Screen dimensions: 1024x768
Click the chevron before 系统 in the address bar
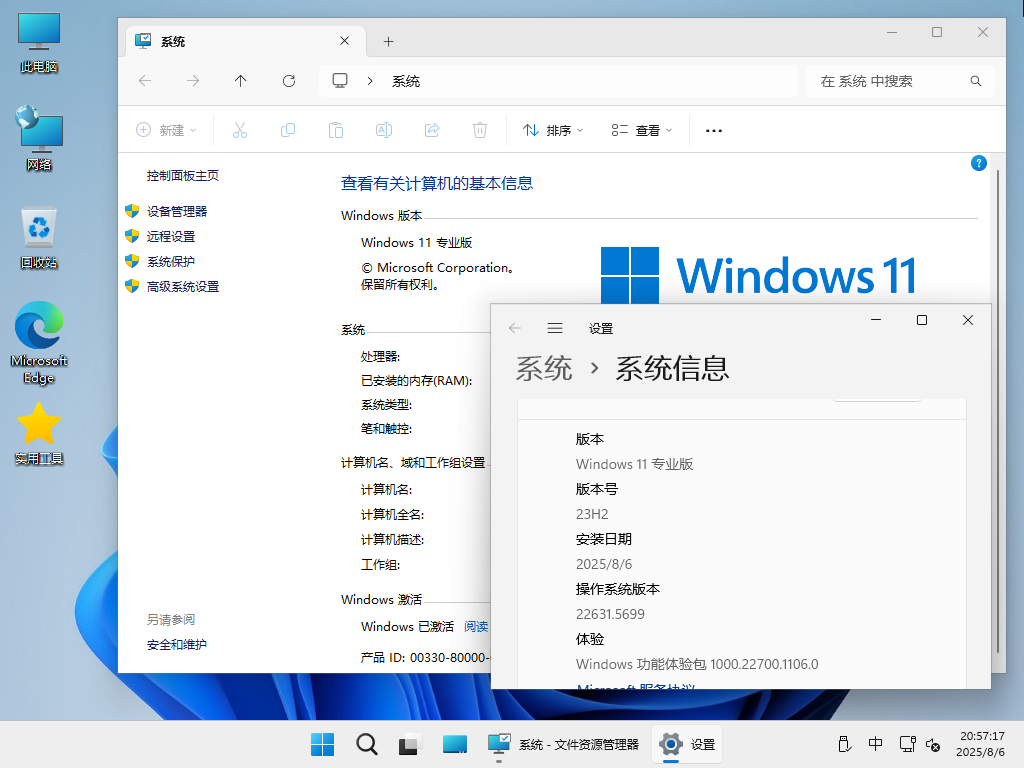tap(370, 81)
